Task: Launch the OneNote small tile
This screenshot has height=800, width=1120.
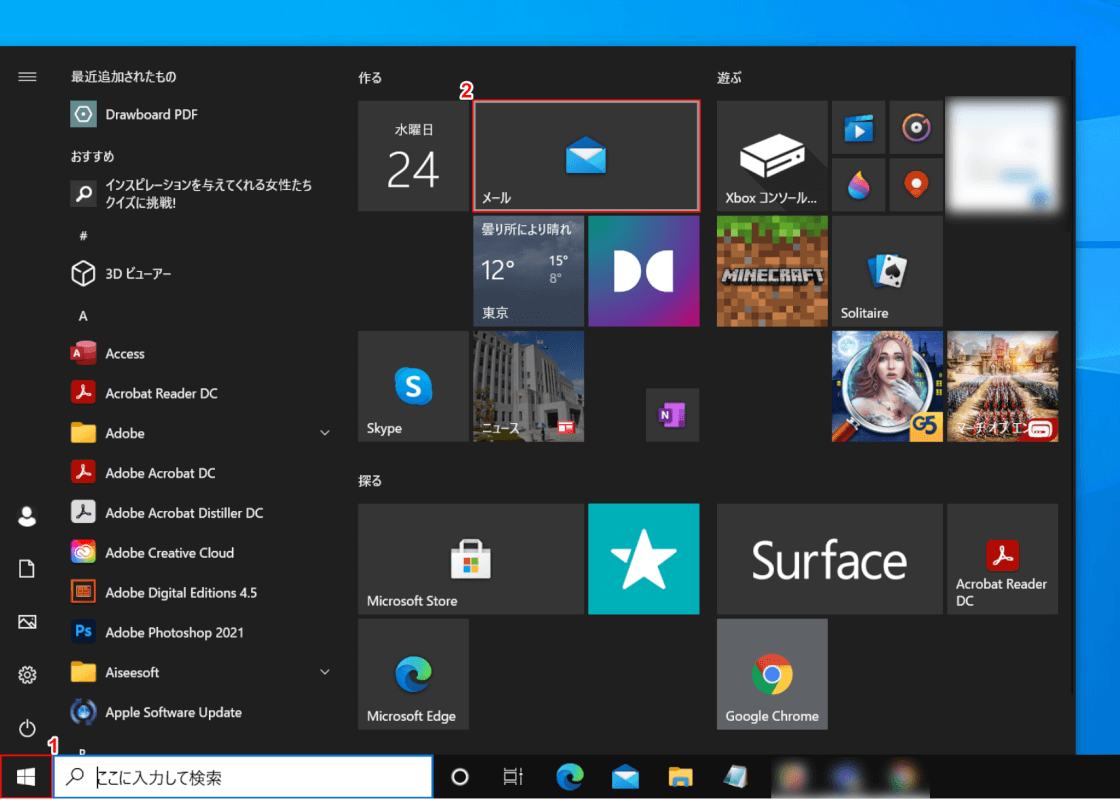Action: tap(672, 415)
